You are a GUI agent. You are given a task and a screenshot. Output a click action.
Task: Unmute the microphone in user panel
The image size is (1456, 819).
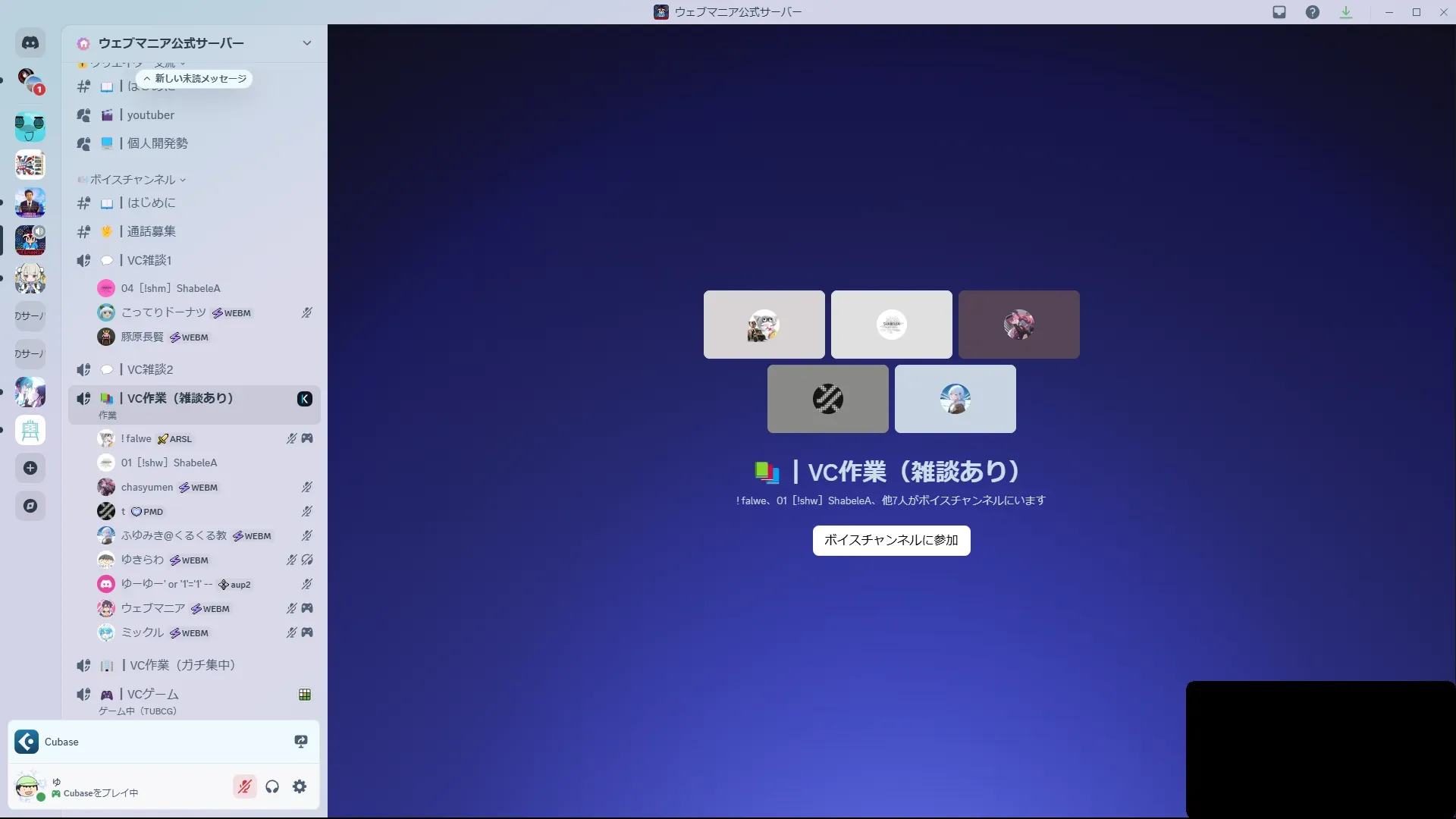point(244,786)
